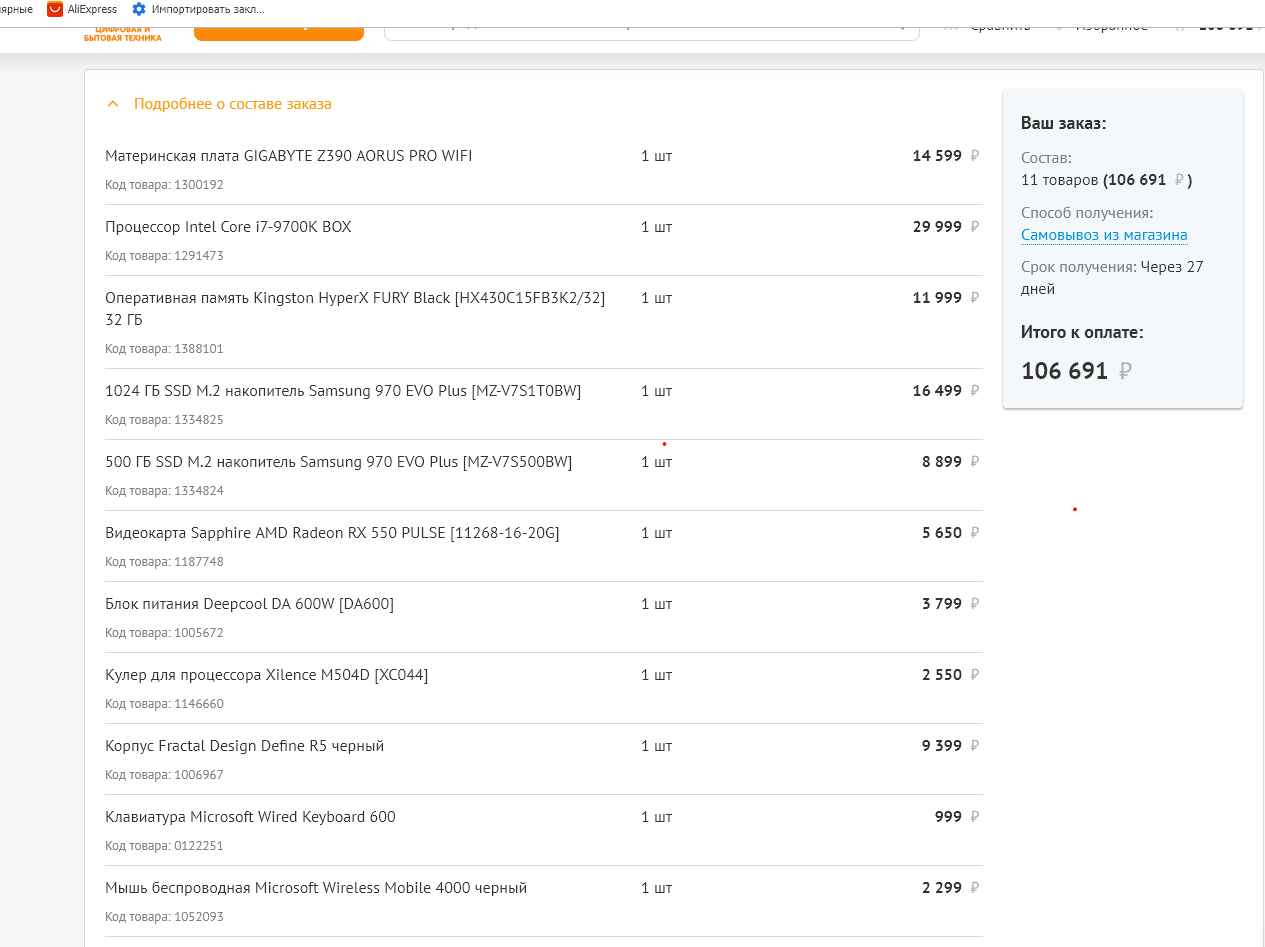Image resolution: width=1265 pixels, height=947 pixels.
Task: Click product code 1388101
Action: 164,349
